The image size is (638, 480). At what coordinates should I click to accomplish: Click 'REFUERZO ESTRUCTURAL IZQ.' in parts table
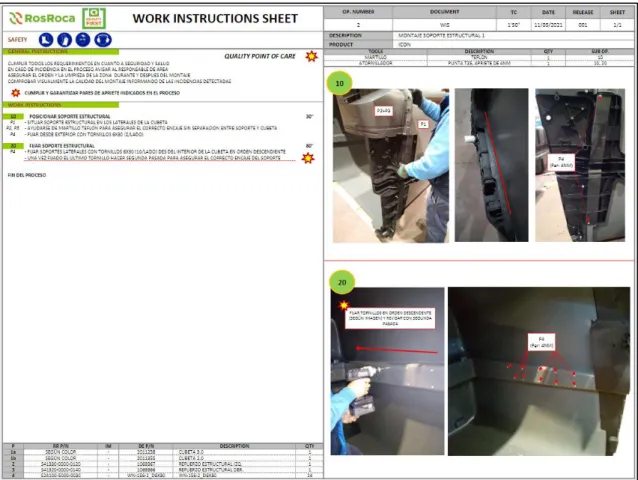tap(210, 464)
